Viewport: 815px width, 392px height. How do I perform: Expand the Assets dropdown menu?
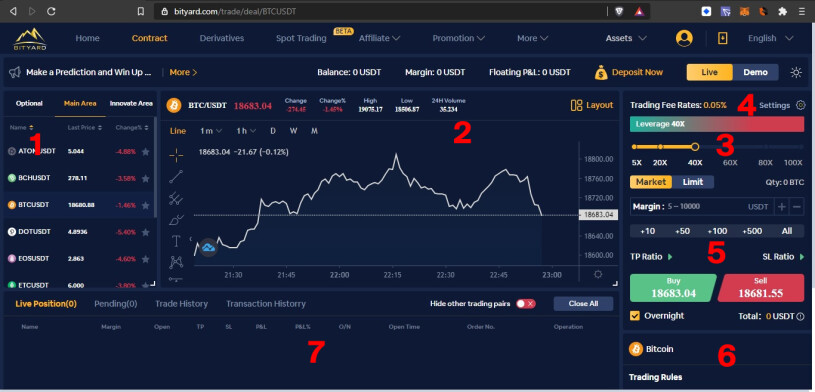tap(626, 38)
